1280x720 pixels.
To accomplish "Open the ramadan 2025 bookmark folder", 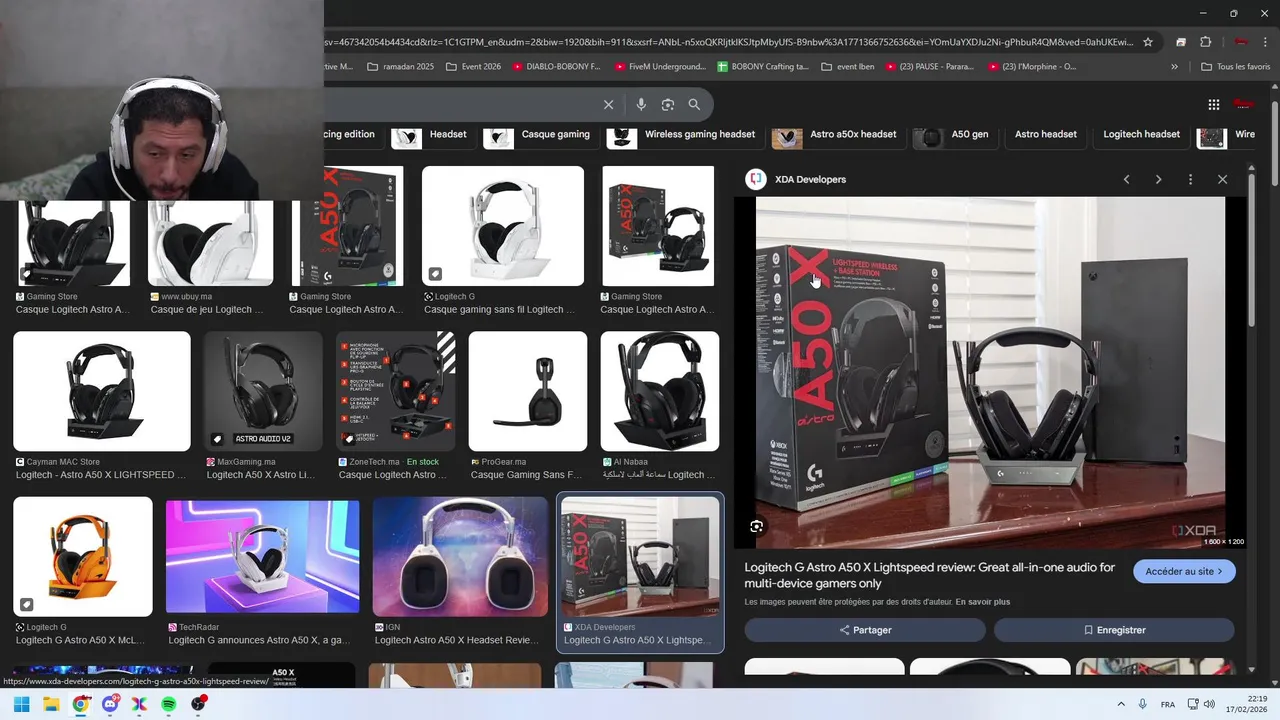I will (401, 67).
